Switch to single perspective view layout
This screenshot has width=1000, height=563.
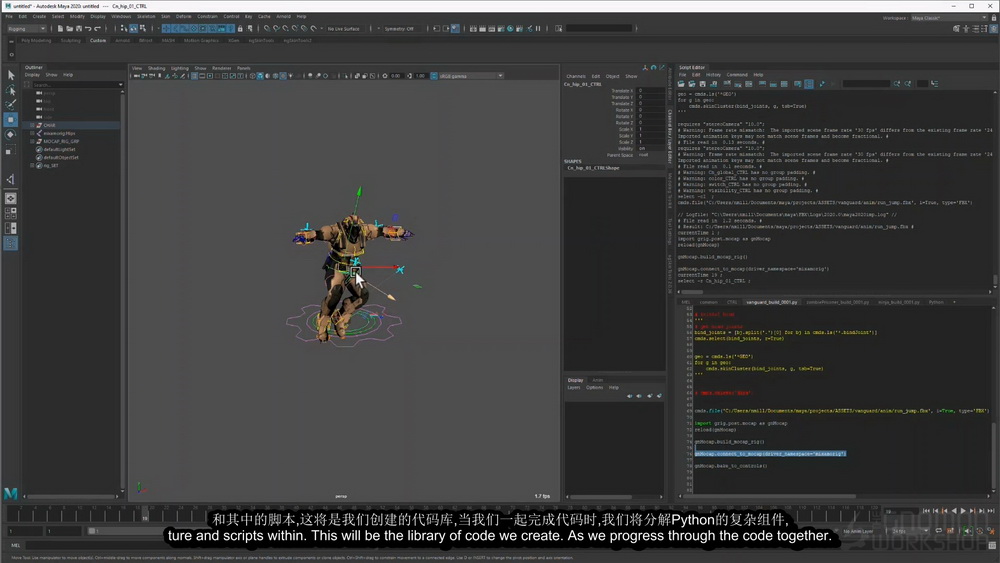pyautogui.click(x=11, y=199)
